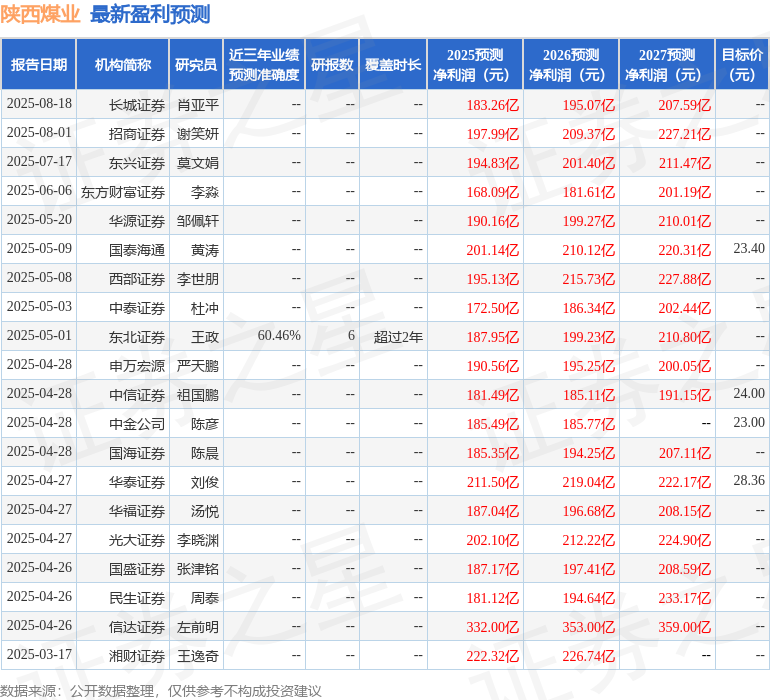Click the 目标价 column header
Viewport: 770px width, 700px height.
pyautogui.click(x=742, y=65)
